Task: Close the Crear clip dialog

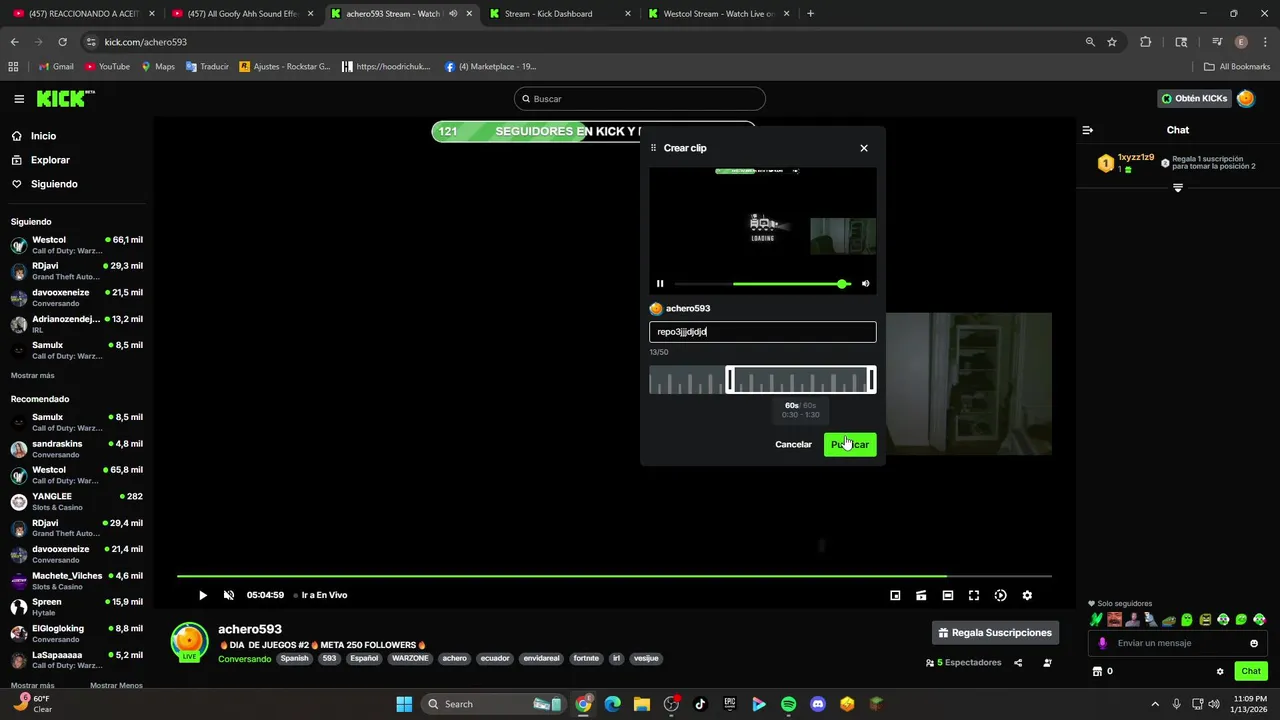Action: (x=864, y=148)
